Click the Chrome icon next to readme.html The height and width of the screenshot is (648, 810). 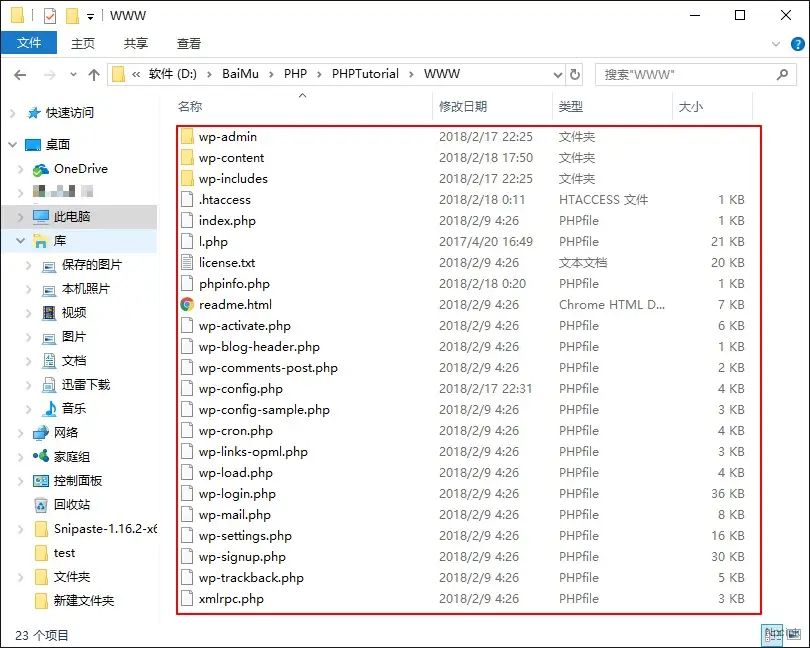pyautogui.click(x=187, y=305)
